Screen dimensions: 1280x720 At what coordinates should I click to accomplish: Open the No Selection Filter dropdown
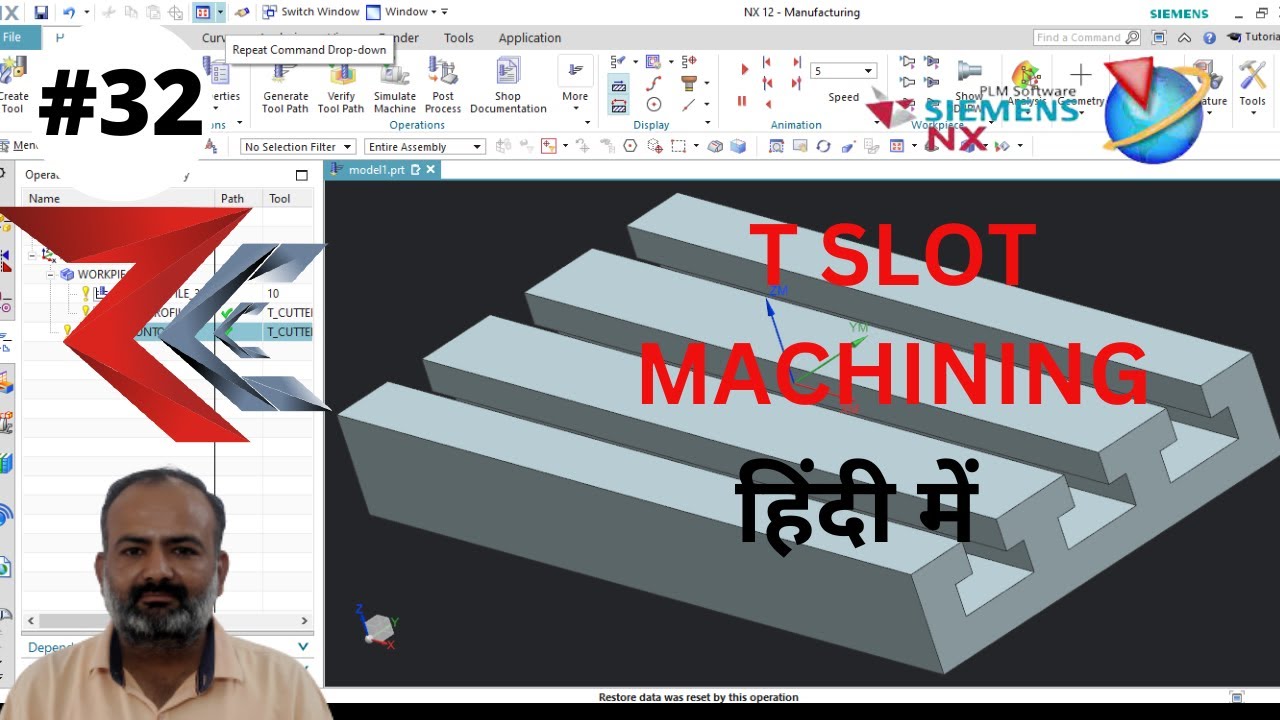(298, 146)
